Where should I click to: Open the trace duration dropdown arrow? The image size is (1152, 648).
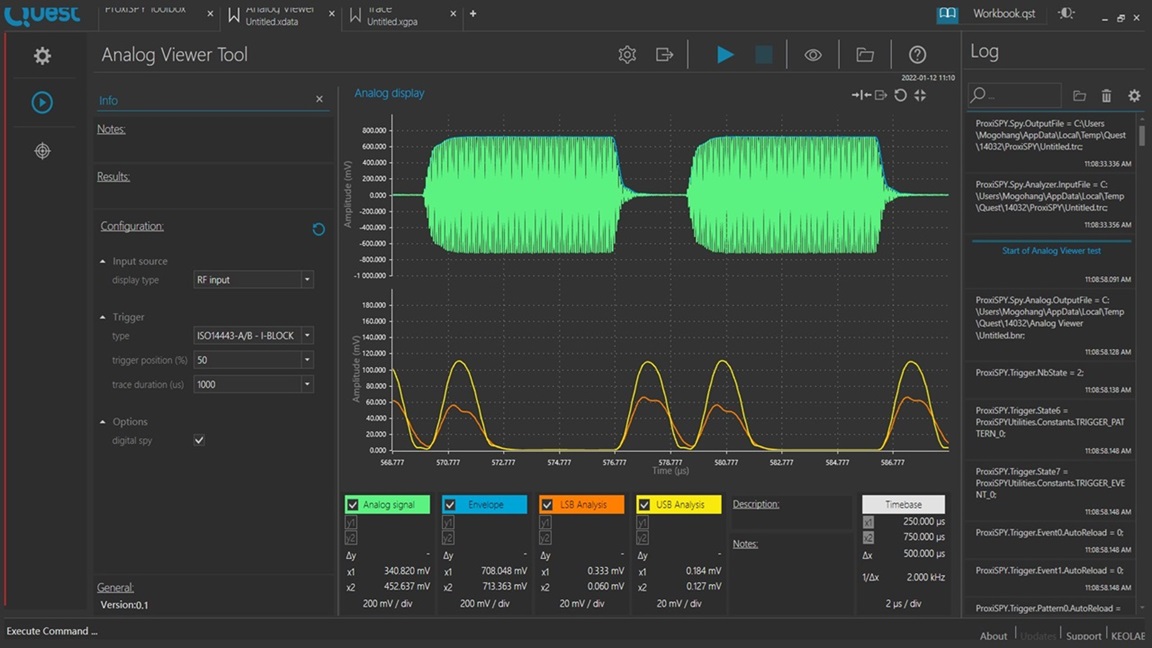point(307,384)
